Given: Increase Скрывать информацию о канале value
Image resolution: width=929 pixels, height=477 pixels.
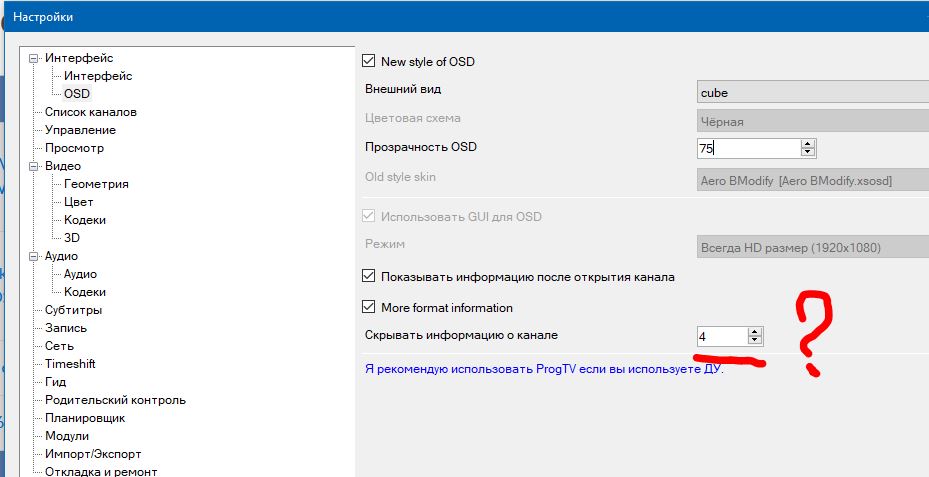Looking at the screenshot, I should 755,331.
